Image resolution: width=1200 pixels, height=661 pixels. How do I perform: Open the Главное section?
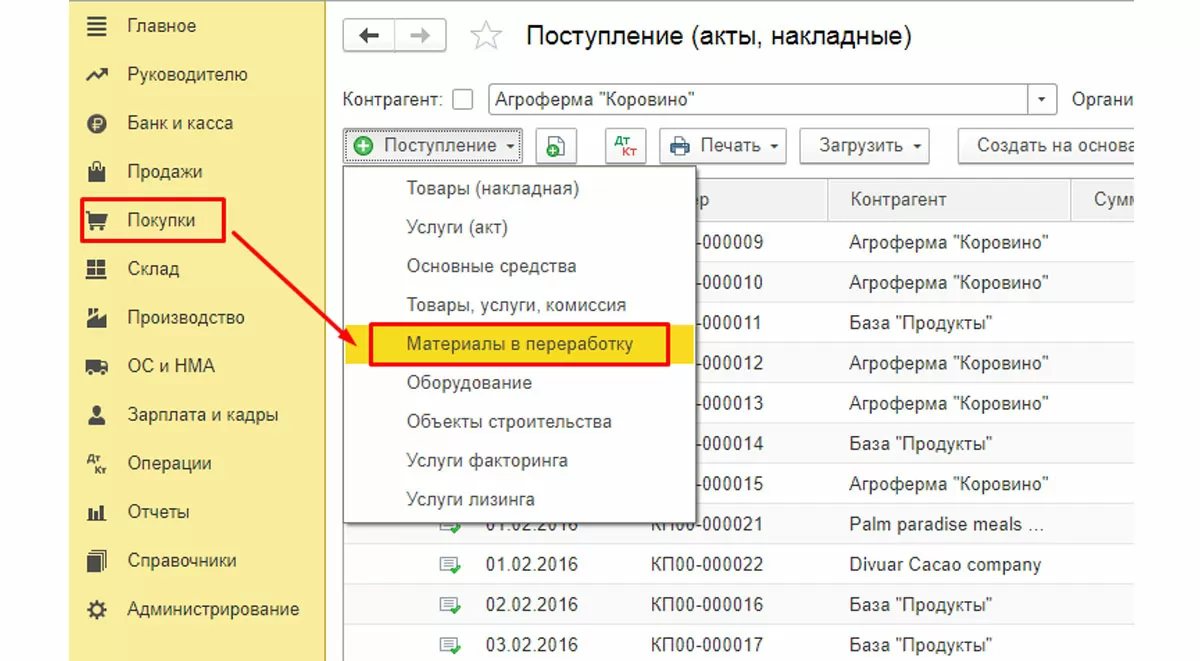tap(162, 26)
